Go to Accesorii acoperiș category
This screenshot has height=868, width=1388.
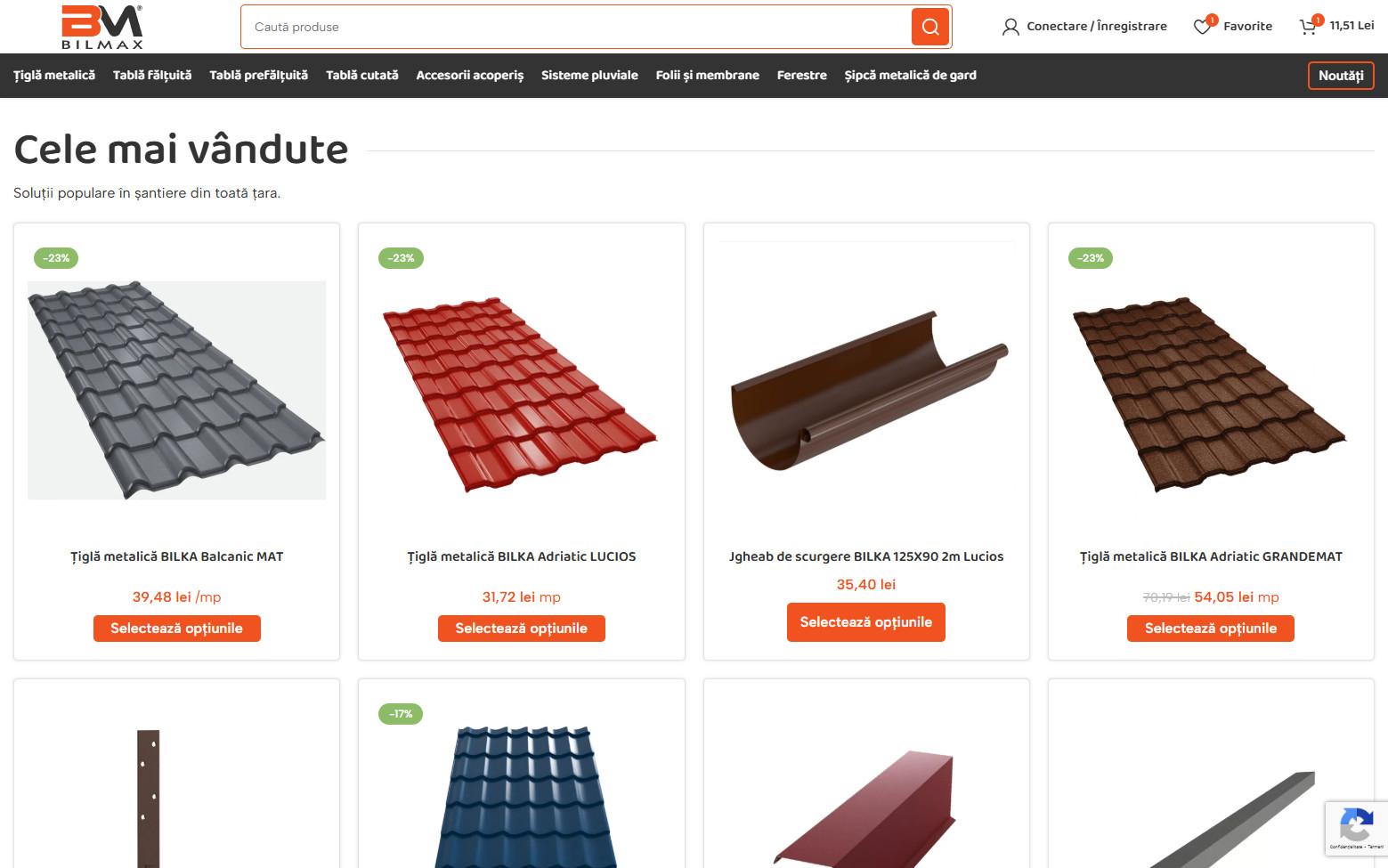tap(470, 76)
